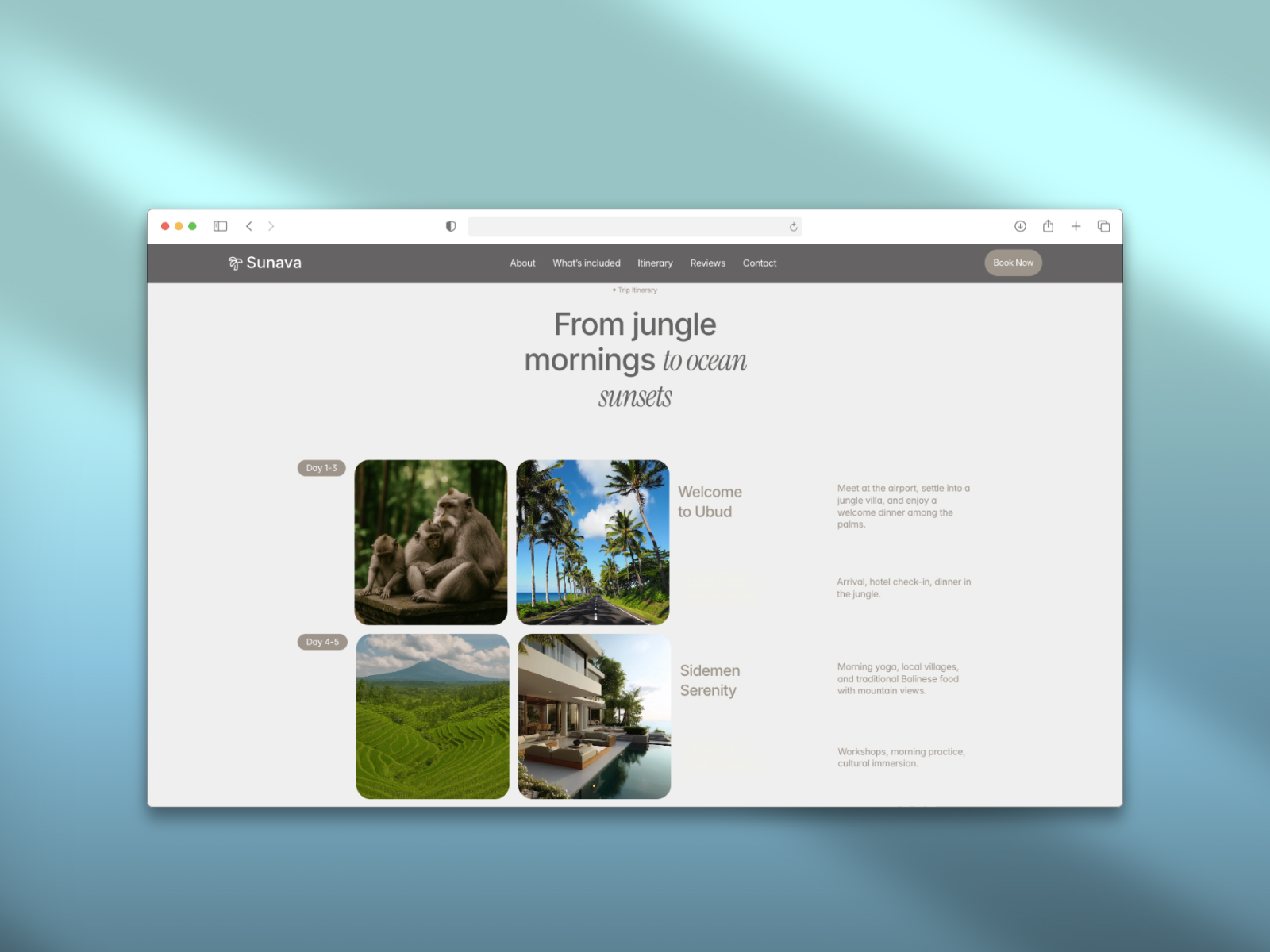This screenshot has height=952, width=1270.
Task: Open the palm tree road photo
Action: point(593,543)
